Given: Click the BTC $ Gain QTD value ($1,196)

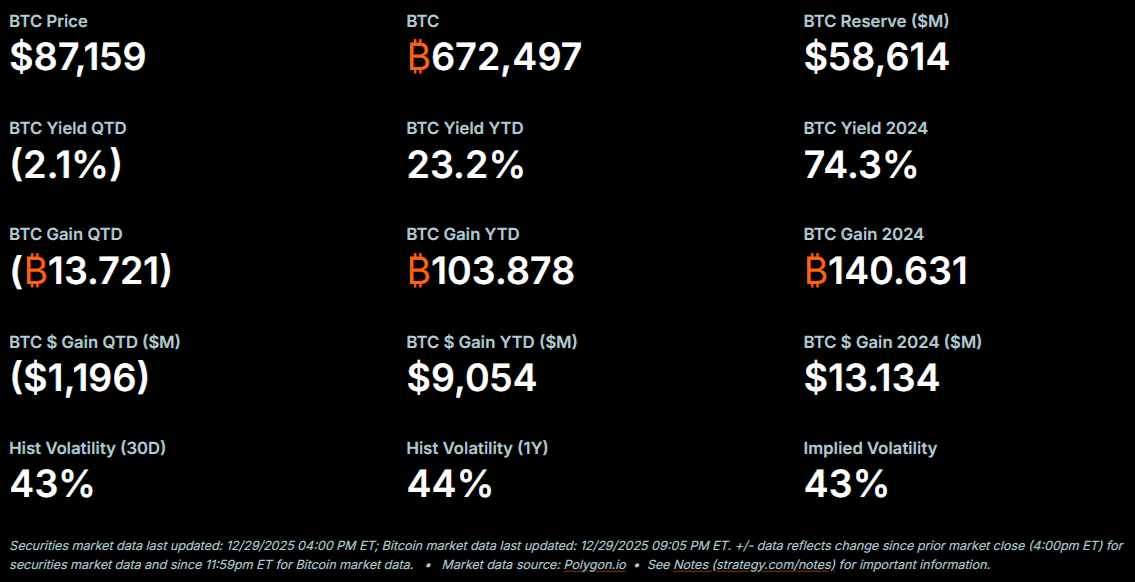Looking at the screenshot, I should pyautogui.click(x=80, y=377).
